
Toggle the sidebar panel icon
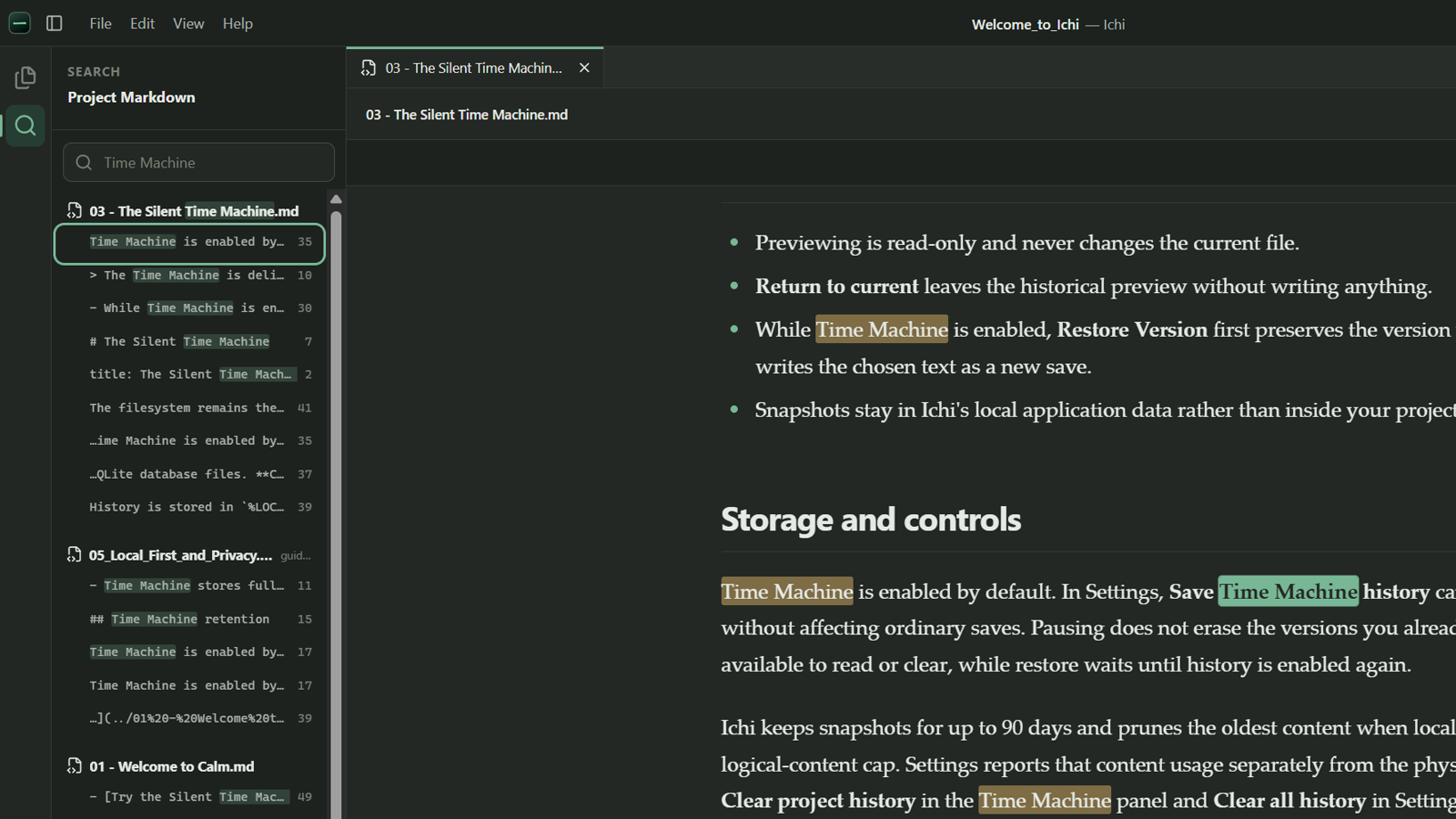pyautogui.click(x=55, y=23)
